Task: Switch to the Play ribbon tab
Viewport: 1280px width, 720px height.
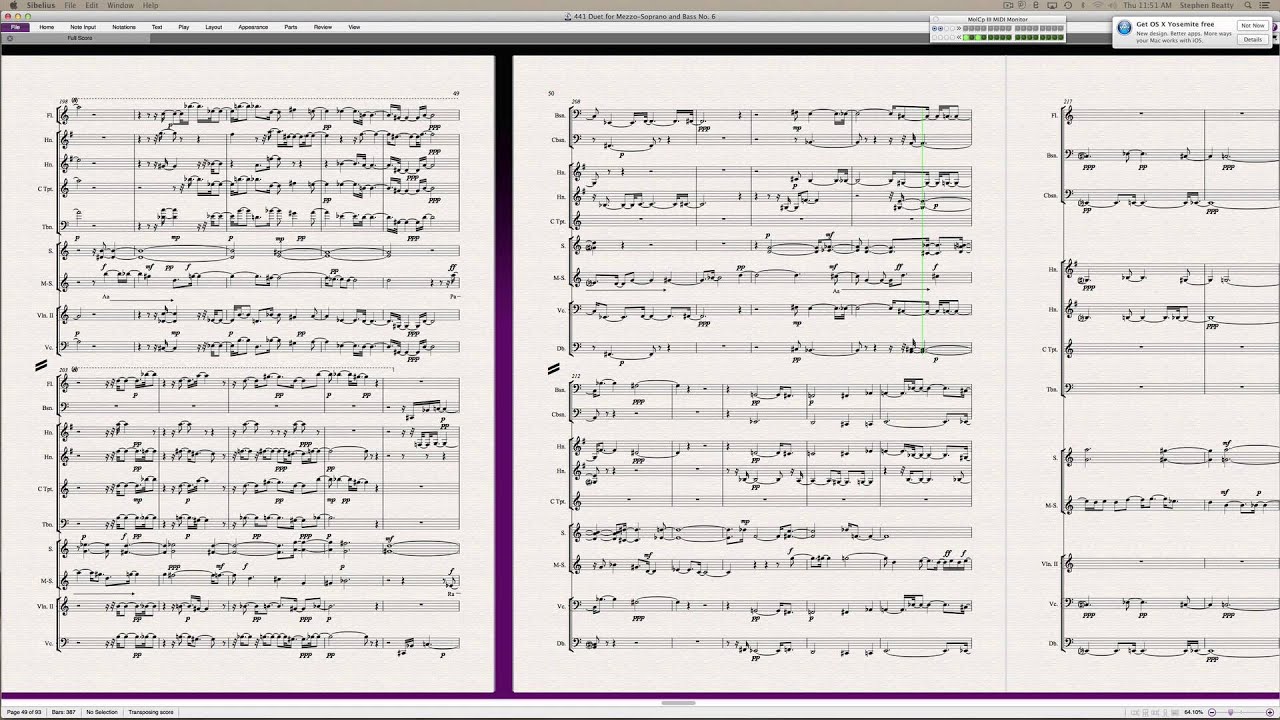Action: point(184,27)
